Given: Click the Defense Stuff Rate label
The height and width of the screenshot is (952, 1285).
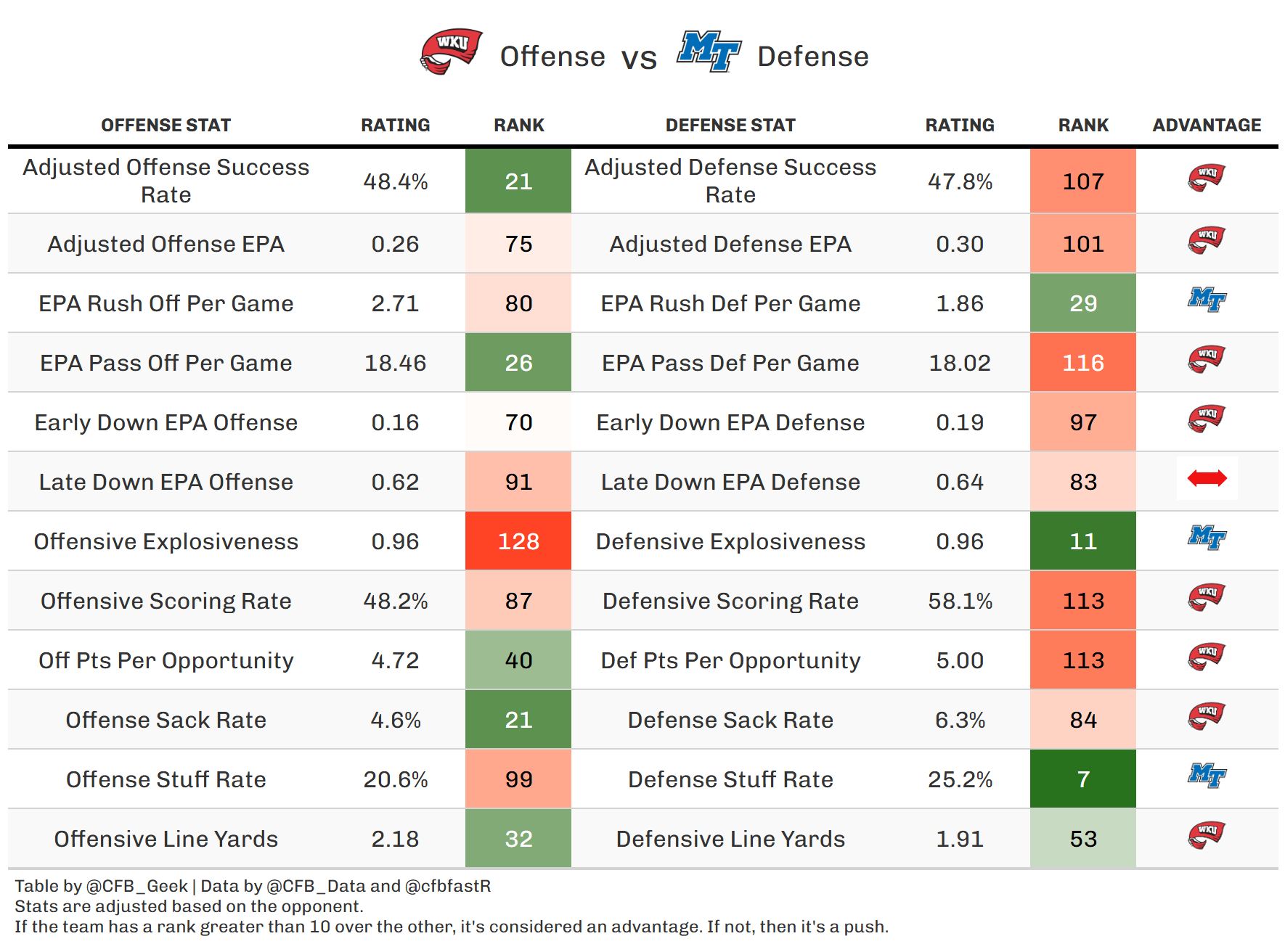Looking at the screenshot, I should click(x=730, y=779).
